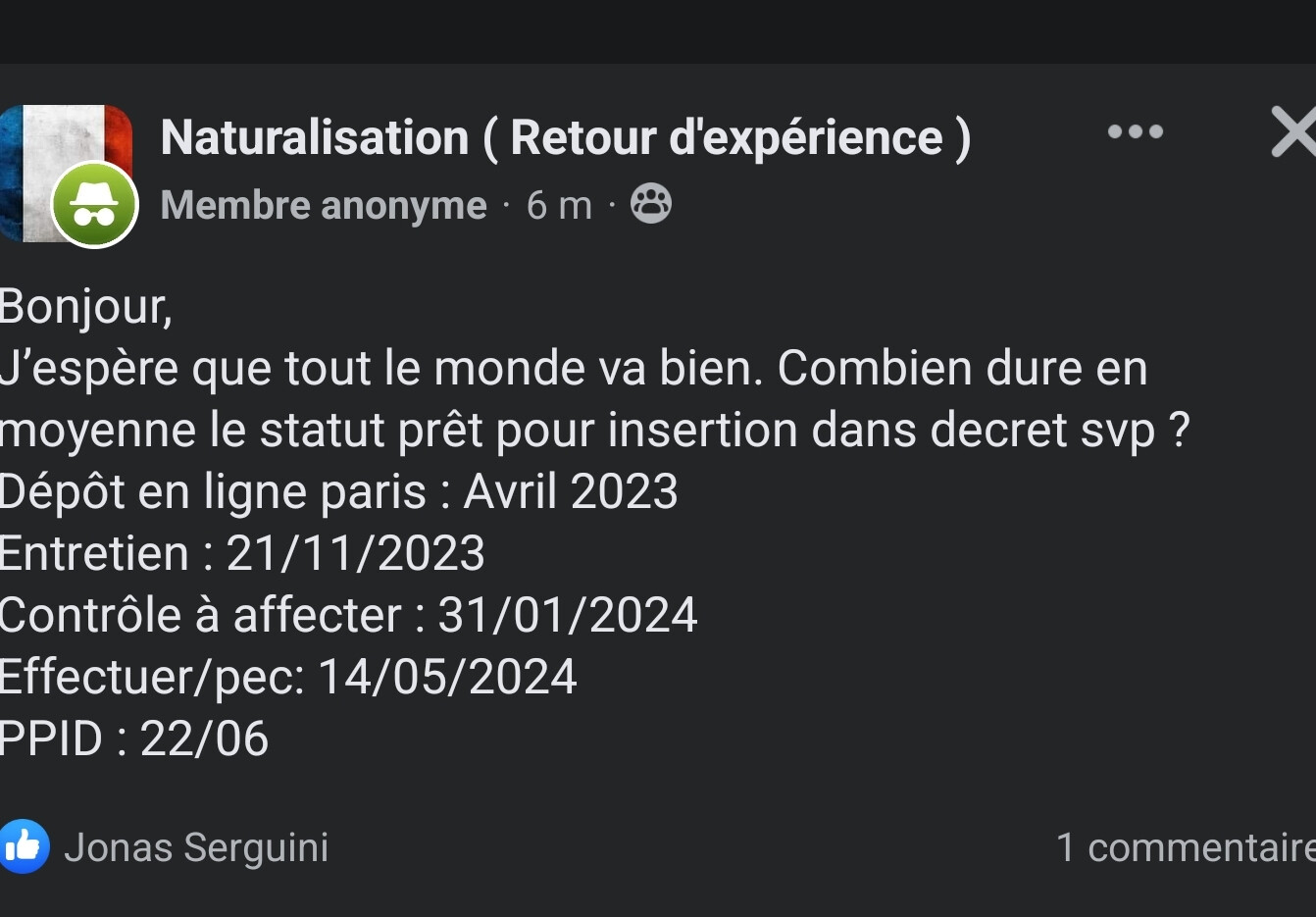Viewport: 1316px width, 917px height.
Task: Open the three-dot post options menu
Action: pyautogui.click(x=1135, y=131)
